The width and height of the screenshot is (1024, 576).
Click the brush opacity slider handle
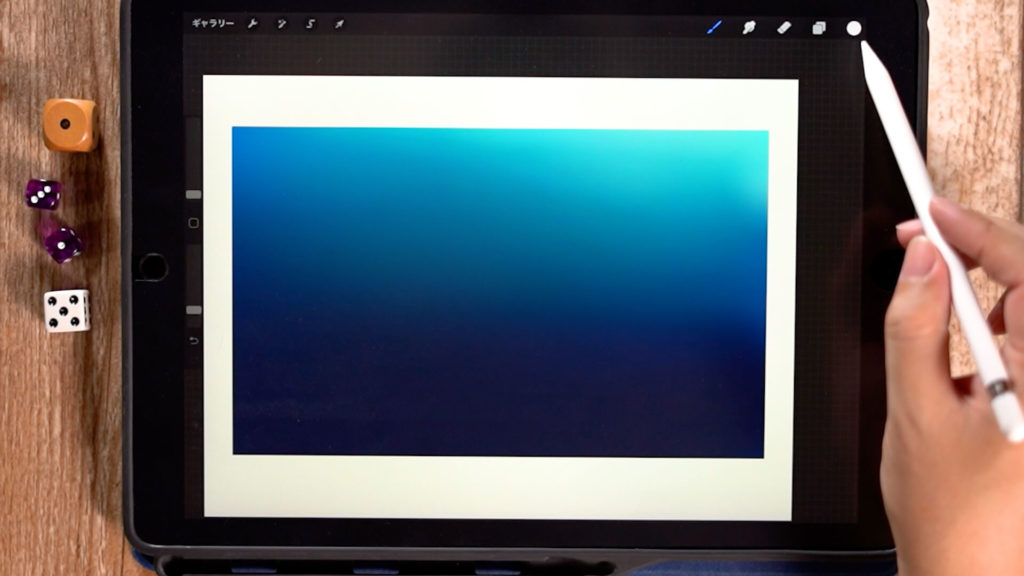pos(194,310)
